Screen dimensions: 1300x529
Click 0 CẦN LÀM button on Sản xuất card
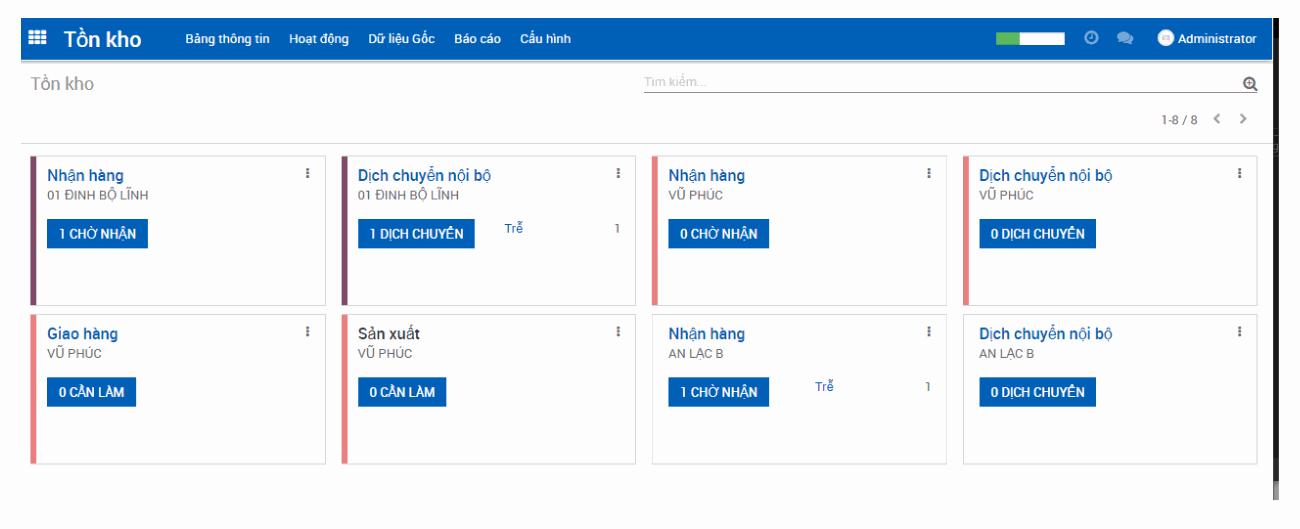point(402,392)
